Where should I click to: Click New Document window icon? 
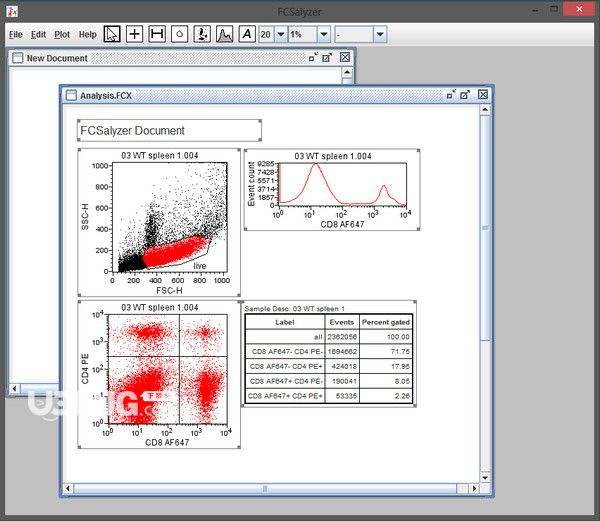[x=17, y=58]
